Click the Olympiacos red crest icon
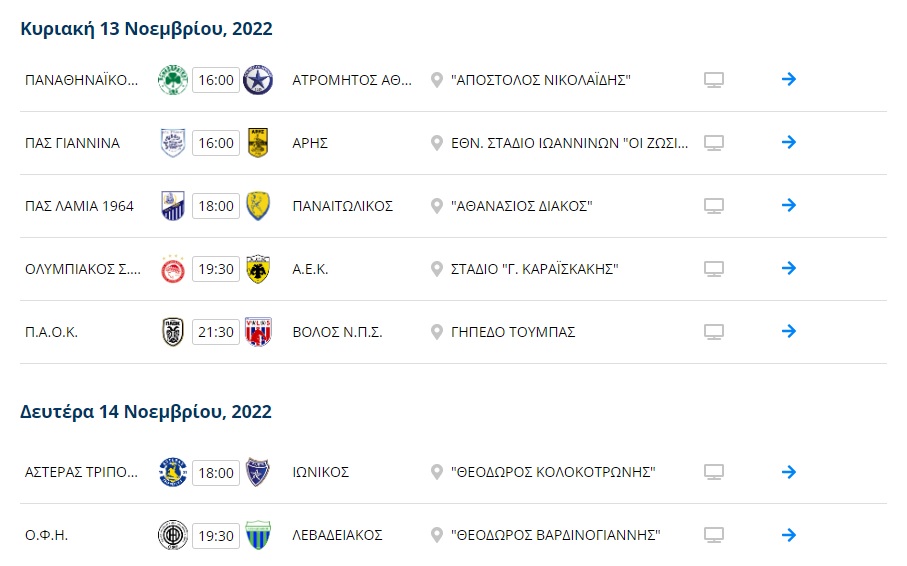Viewport: 907px width, 566px height. [173, 269]
